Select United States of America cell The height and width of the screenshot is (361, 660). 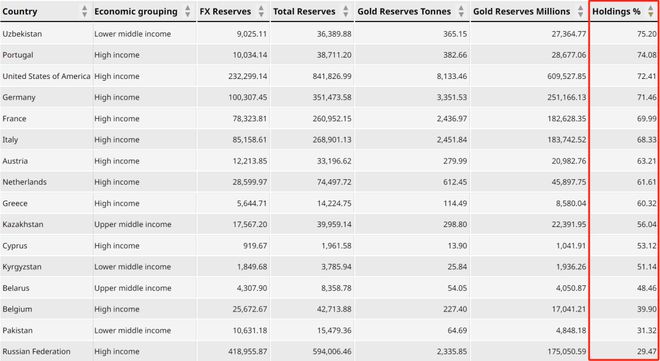point(46,77)
